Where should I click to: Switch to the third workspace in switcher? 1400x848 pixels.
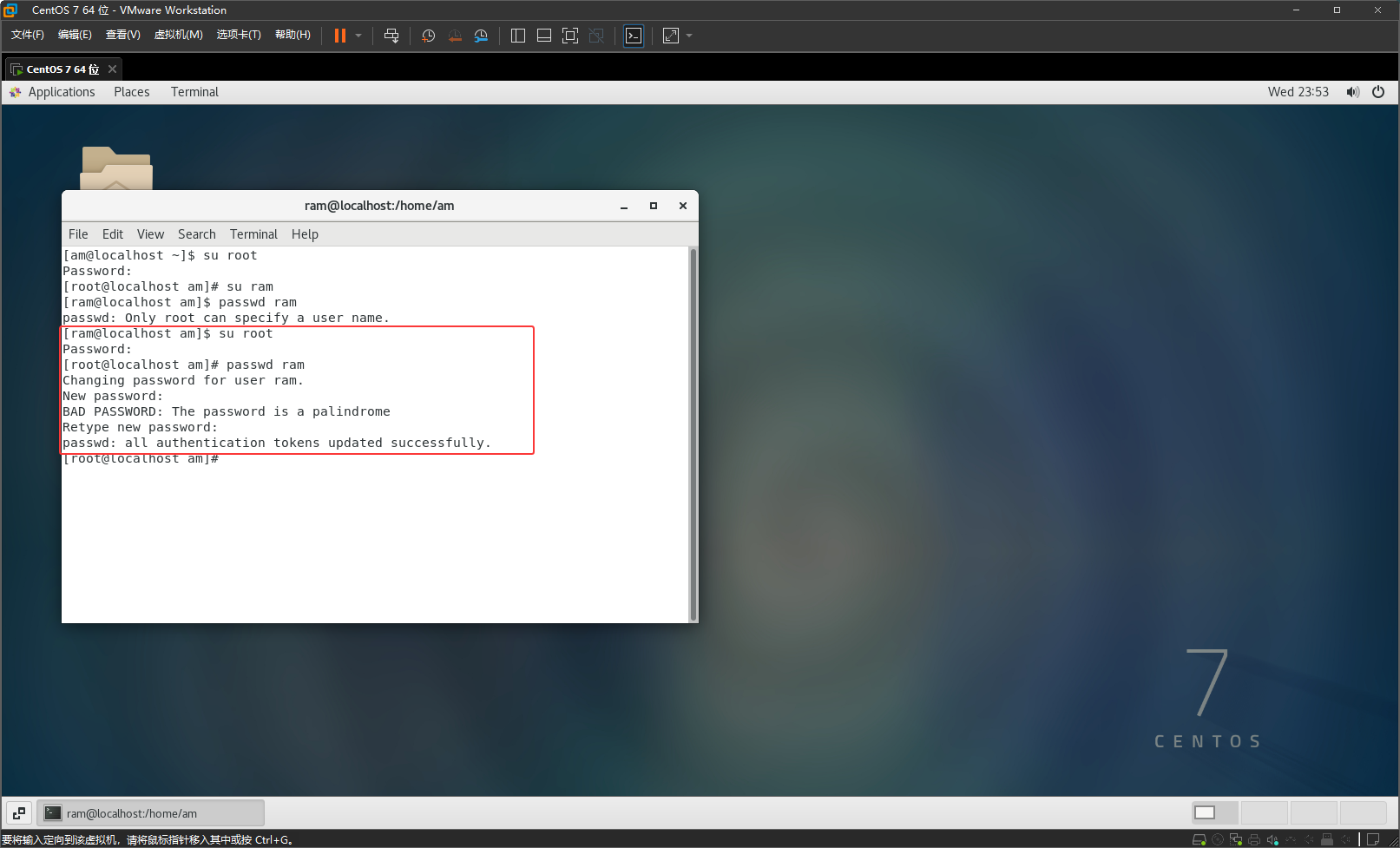pos(1314,813)
